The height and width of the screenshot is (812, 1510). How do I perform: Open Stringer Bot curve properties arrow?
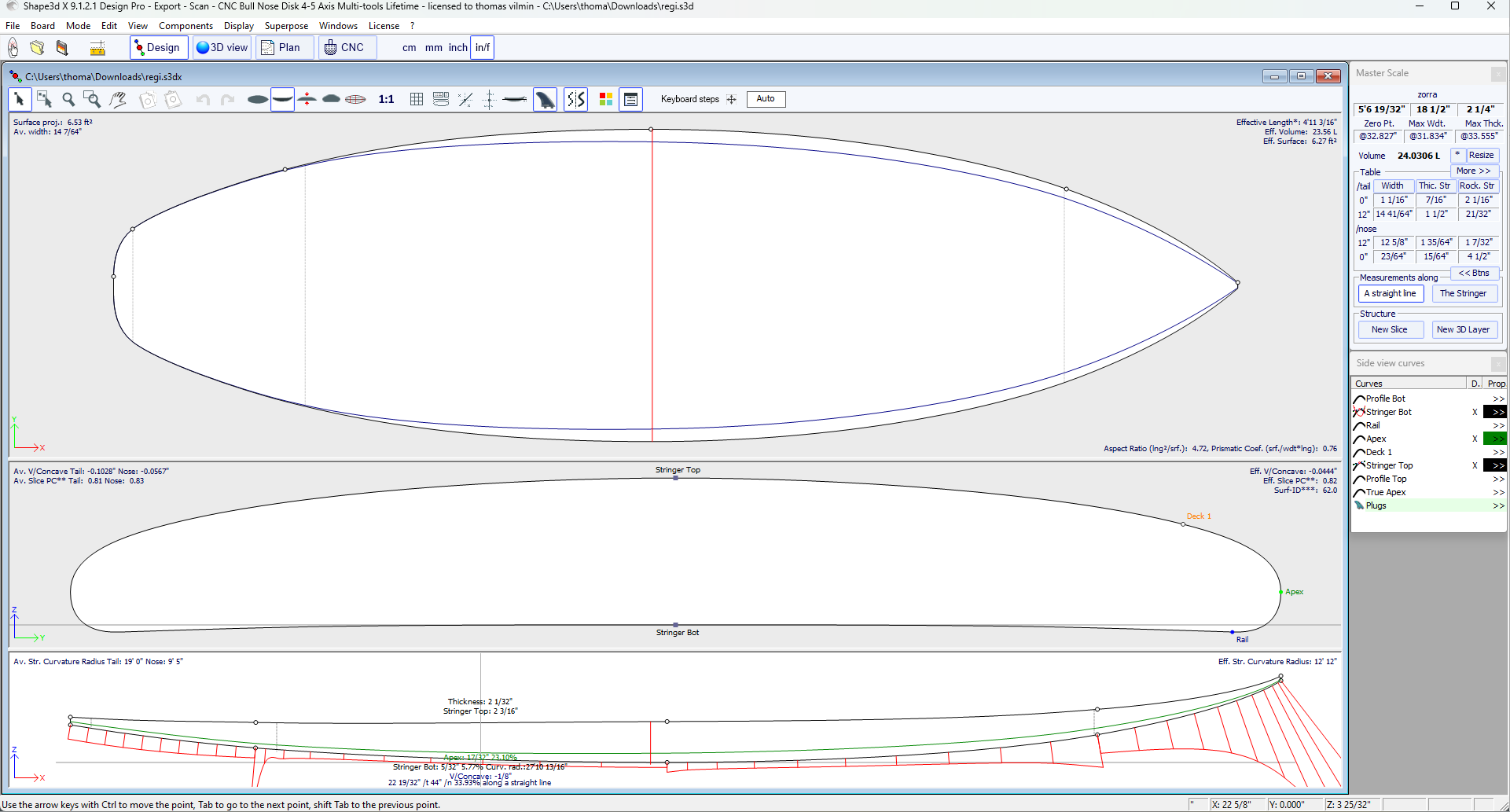coord(1494,413)
